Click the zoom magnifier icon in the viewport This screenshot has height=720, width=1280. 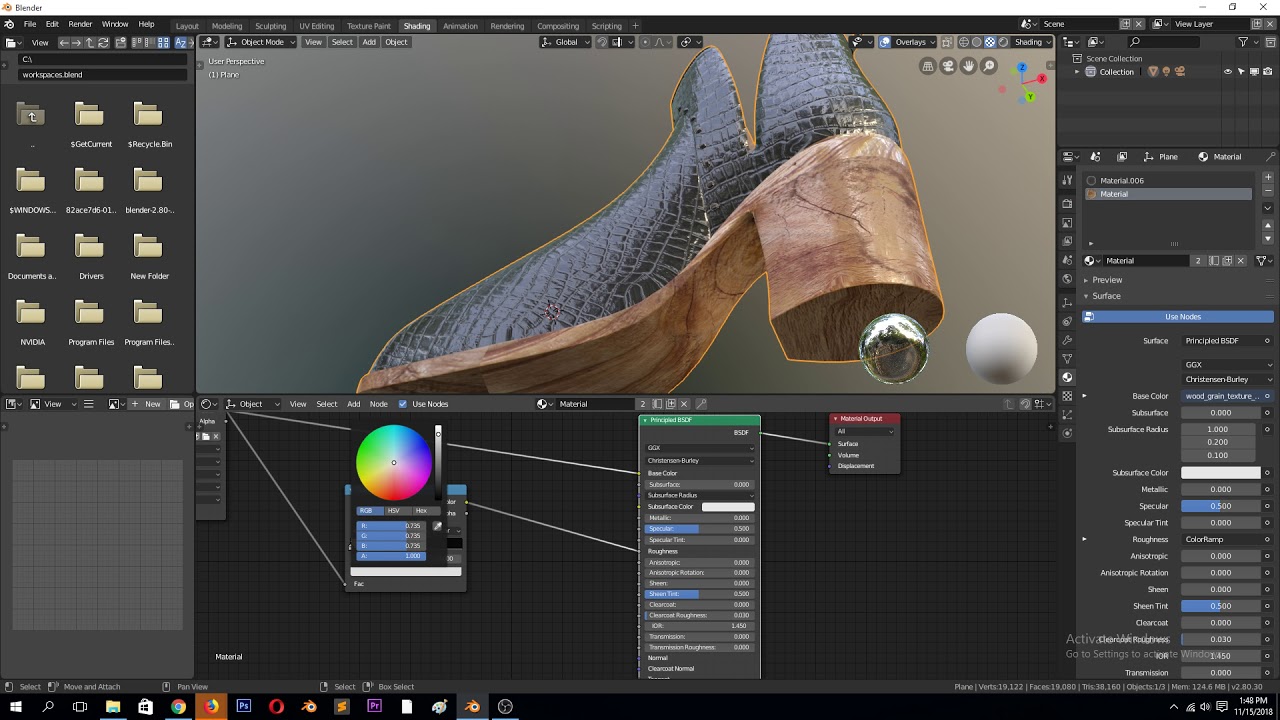coord(989,66)
